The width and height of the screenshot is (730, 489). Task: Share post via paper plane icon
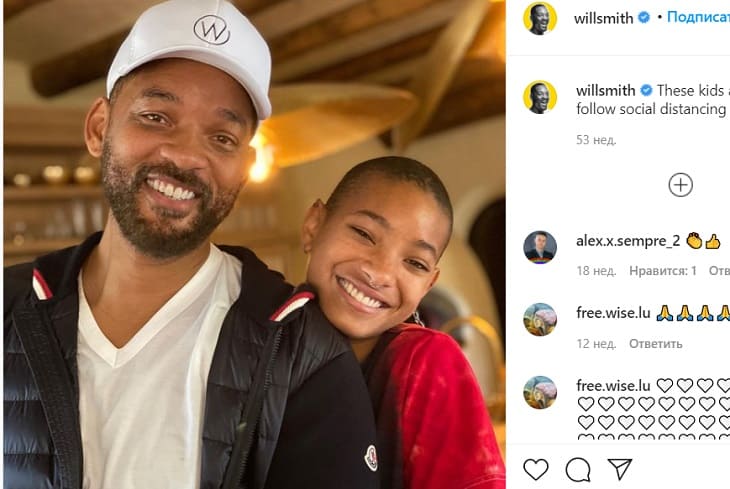620,469
